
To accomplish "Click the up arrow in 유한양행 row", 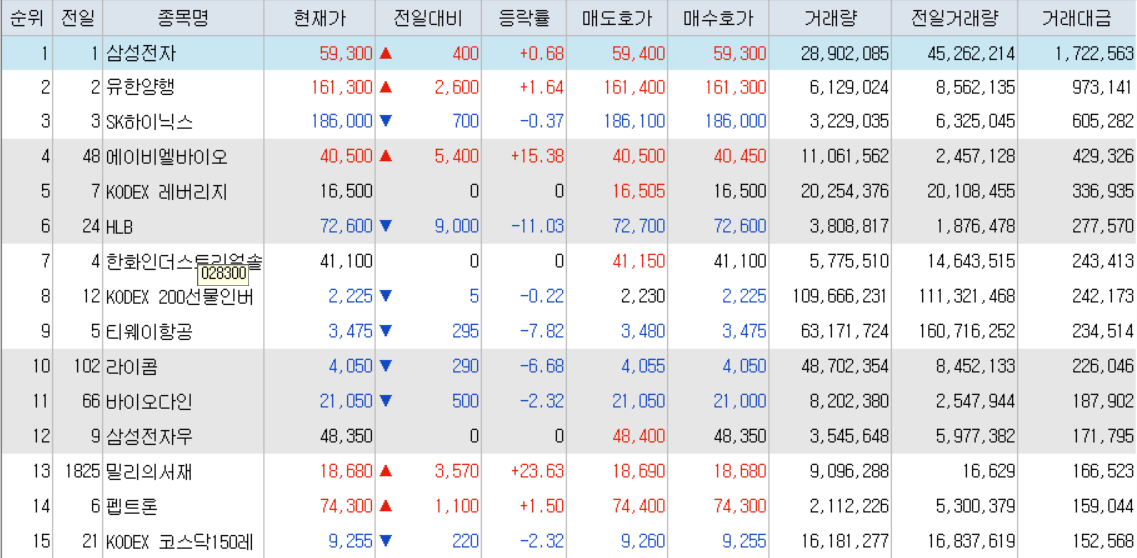I will point(386,88).
